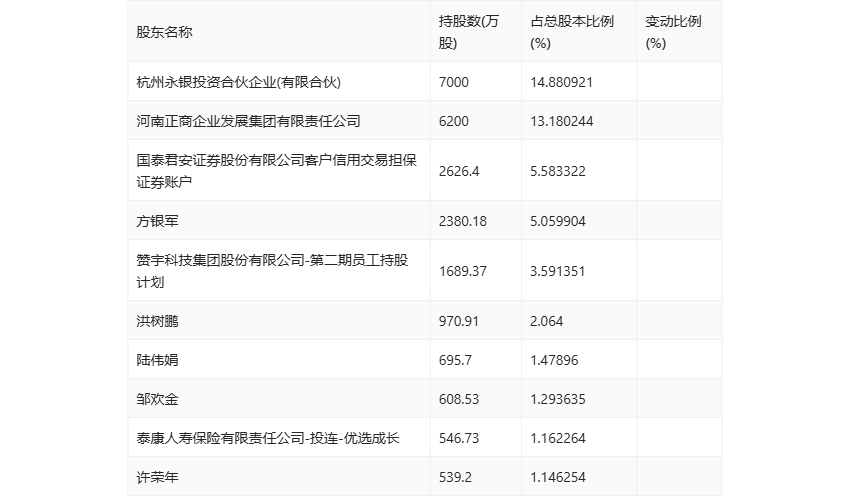Select shareholder 杭州永银投资合伙企业(有限合伙)
Viewport: 850px width, 496px height.
[x=239, y=82]
